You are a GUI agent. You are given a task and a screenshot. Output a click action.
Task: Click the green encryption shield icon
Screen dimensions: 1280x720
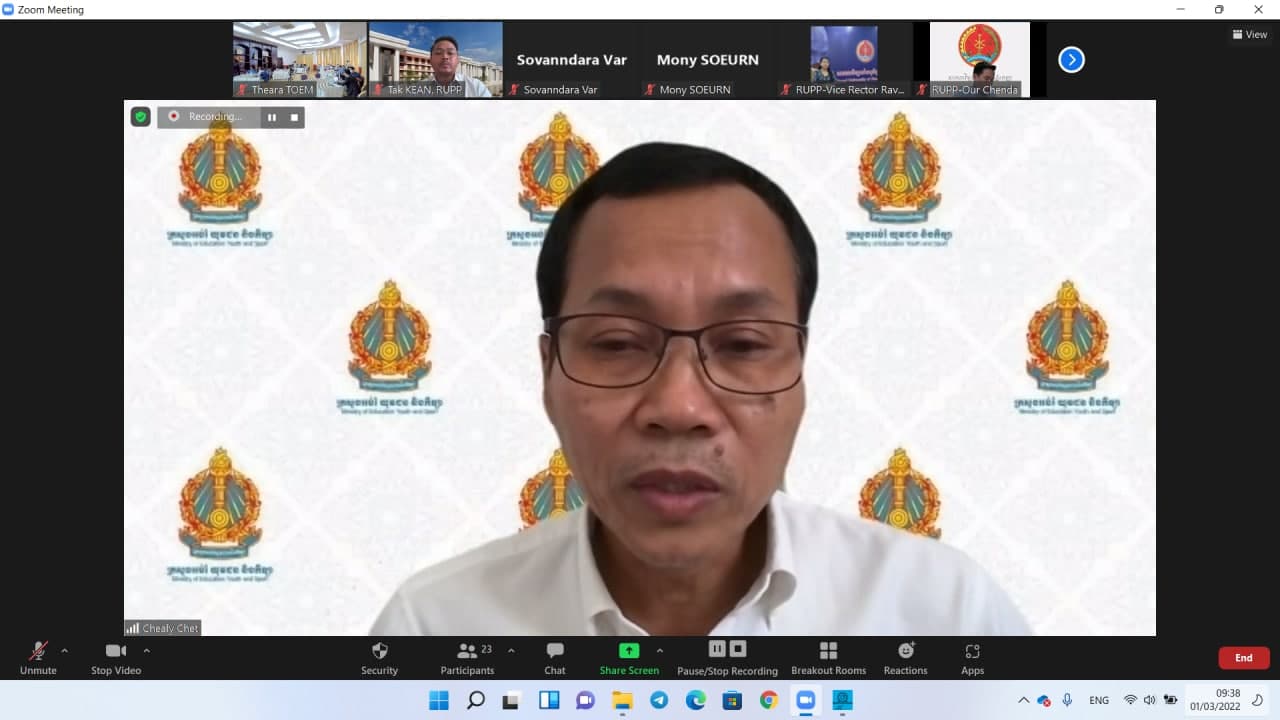point(141,117)
